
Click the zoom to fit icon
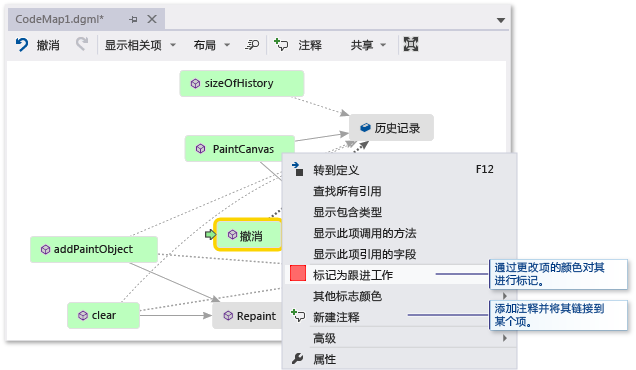[x=410, y=44]
